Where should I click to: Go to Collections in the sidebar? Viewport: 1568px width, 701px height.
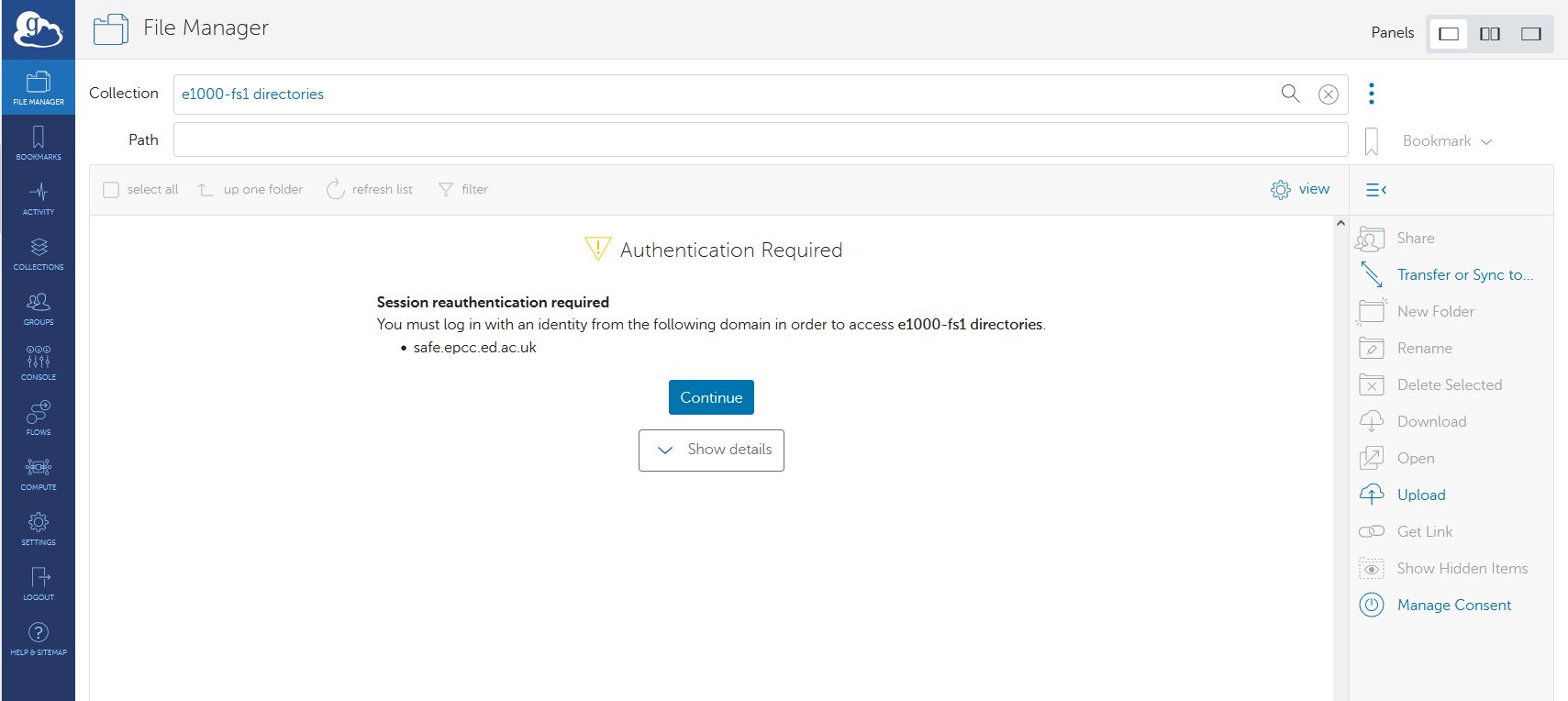pos(39,252)
